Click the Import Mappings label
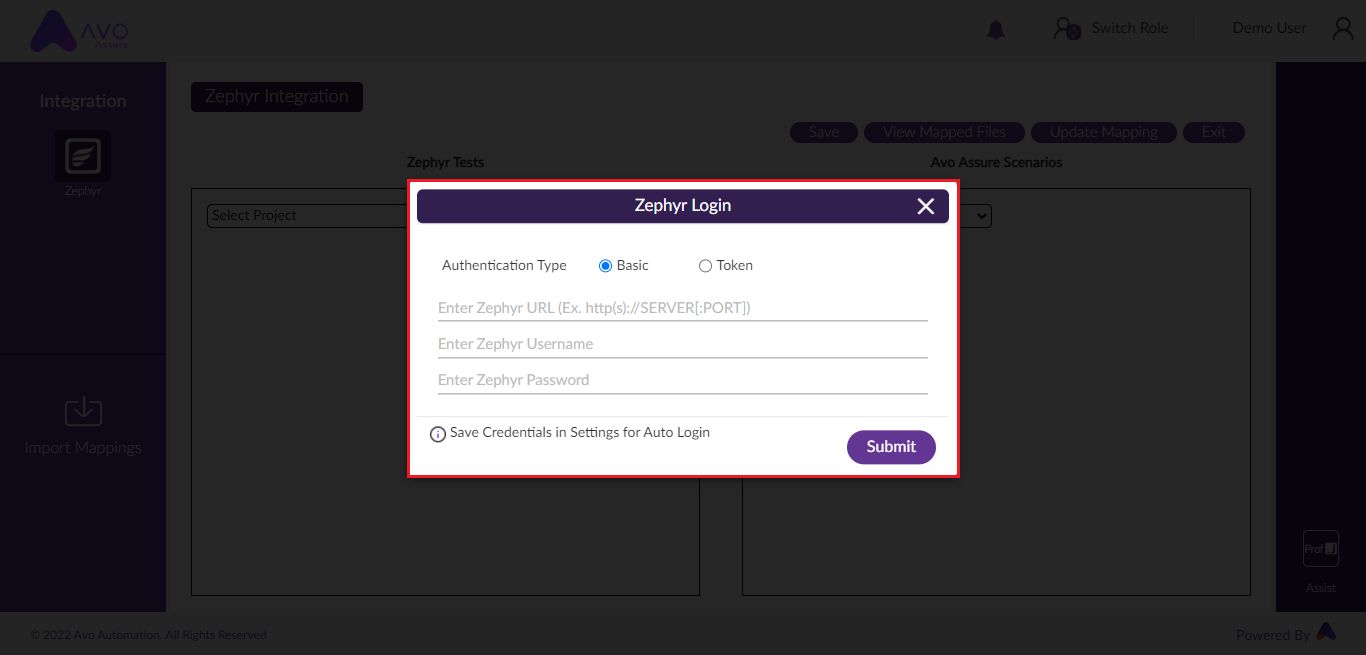 [x=83, y=448]
